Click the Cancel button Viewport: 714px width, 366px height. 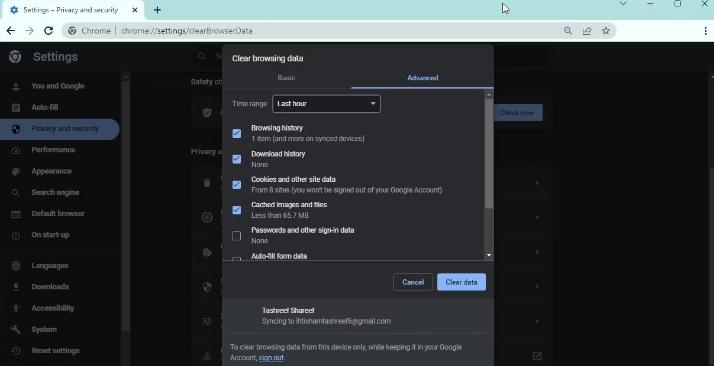413,282
